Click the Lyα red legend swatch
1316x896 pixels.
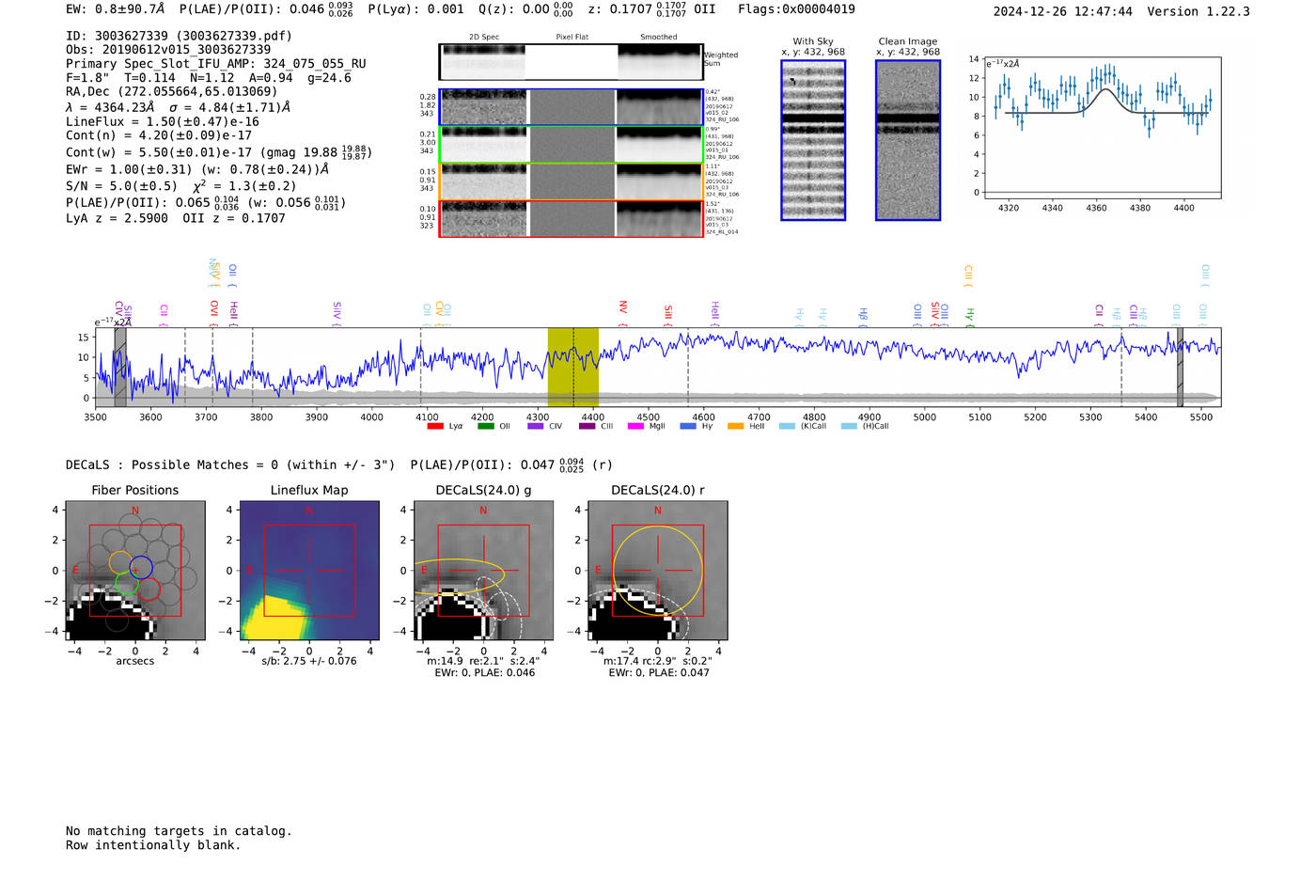click(435, 427)
